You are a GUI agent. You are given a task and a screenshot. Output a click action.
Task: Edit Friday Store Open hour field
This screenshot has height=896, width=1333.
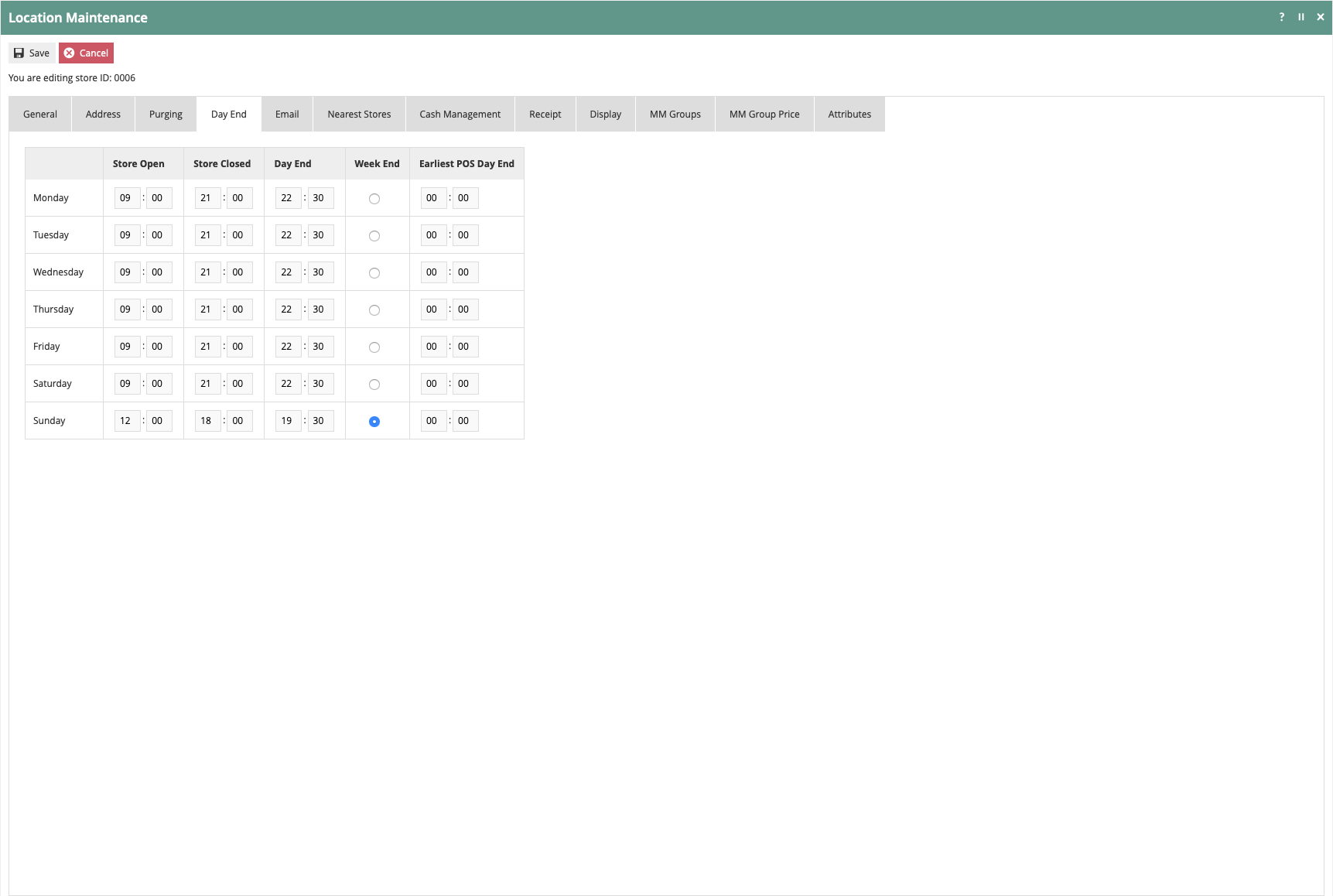pos(128,347)
